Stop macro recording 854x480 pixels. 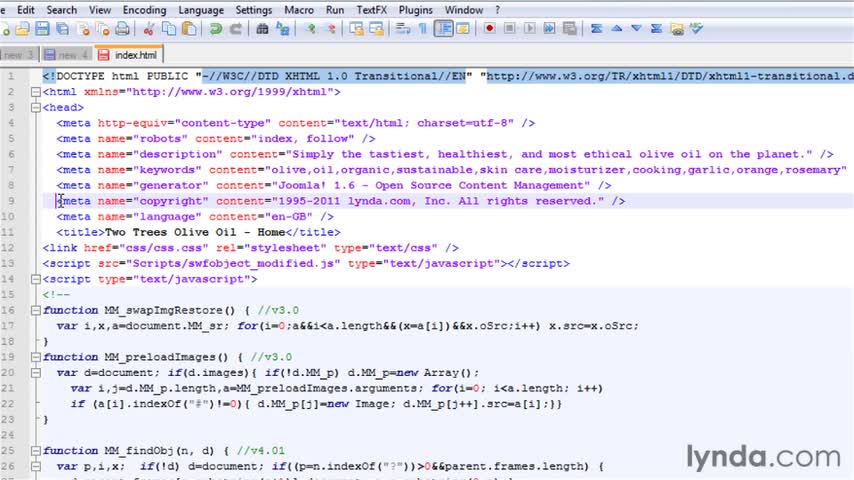[509, 29]
